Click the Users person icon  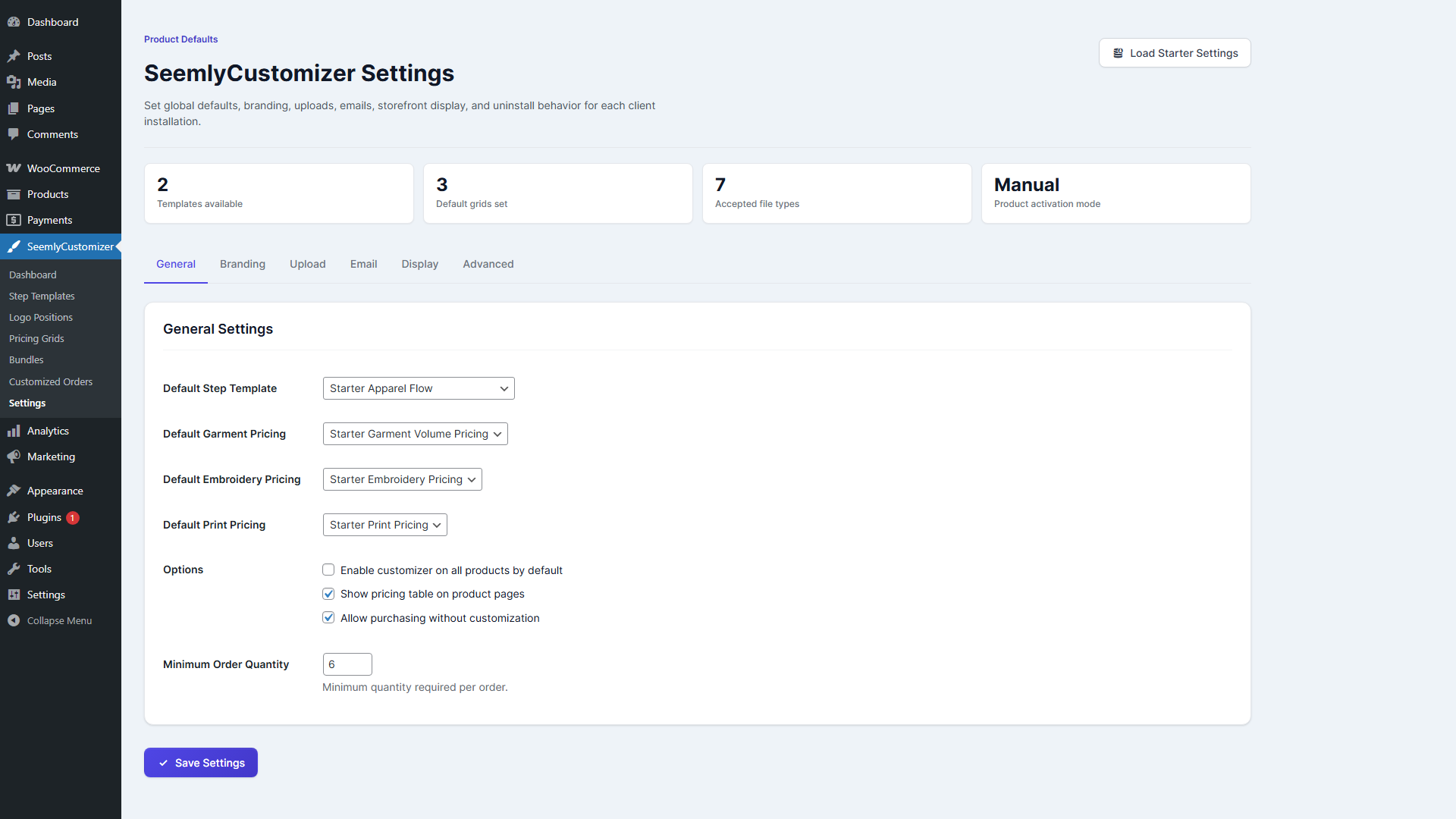14,543
